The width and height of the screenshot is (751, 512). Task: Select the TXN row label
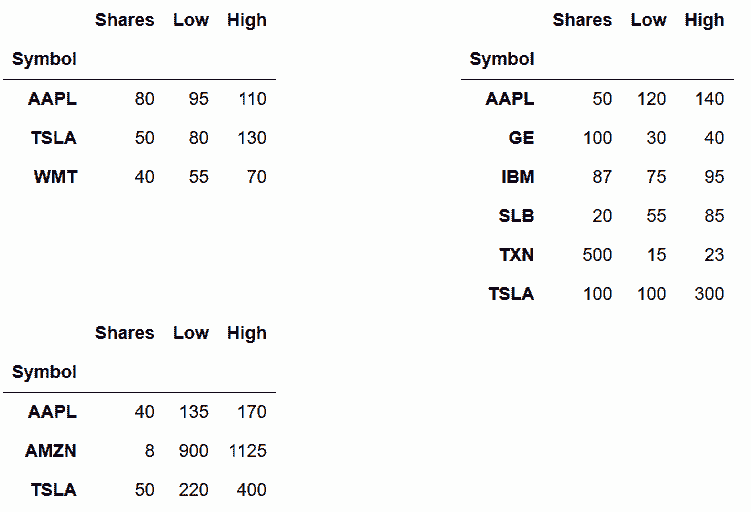516,255
